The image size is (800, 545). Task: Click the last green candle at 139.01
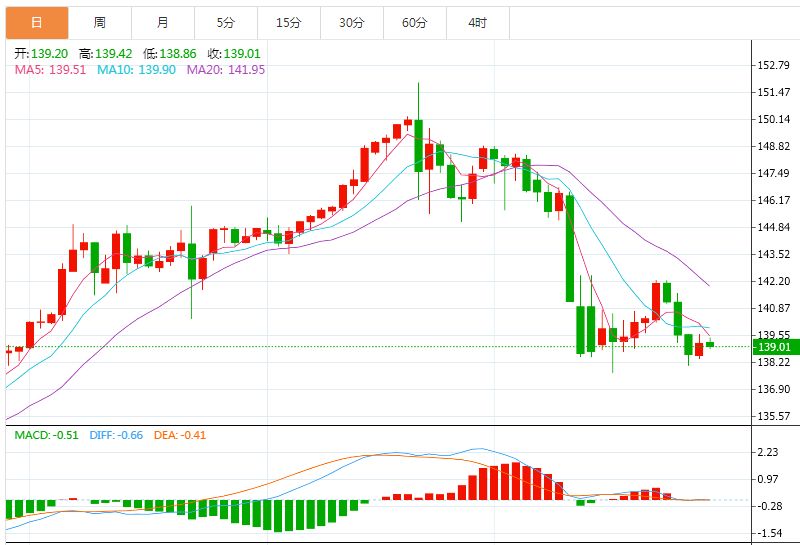(x=710, y=344)
